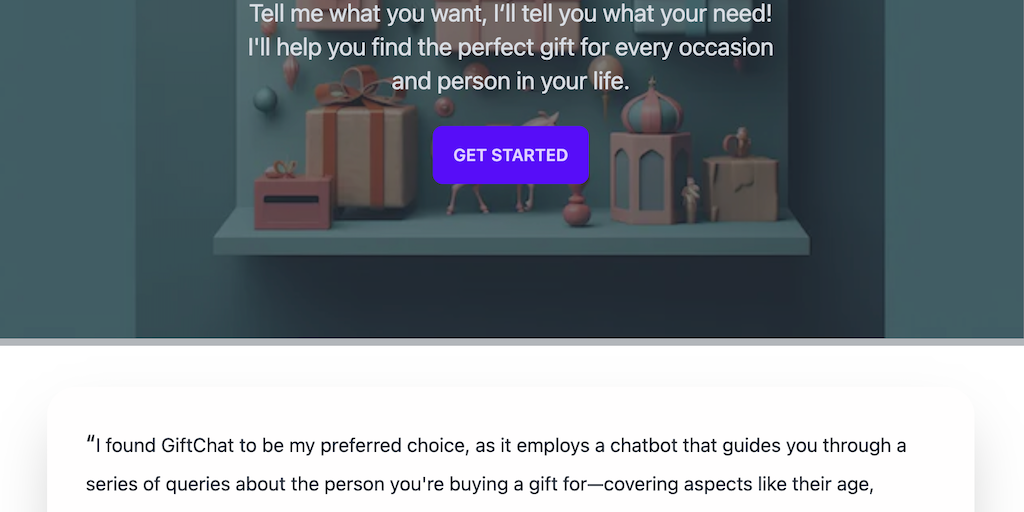Click the tiny figurine beside the lantern
Screen dimensions: 1024x512
point(690,197)
